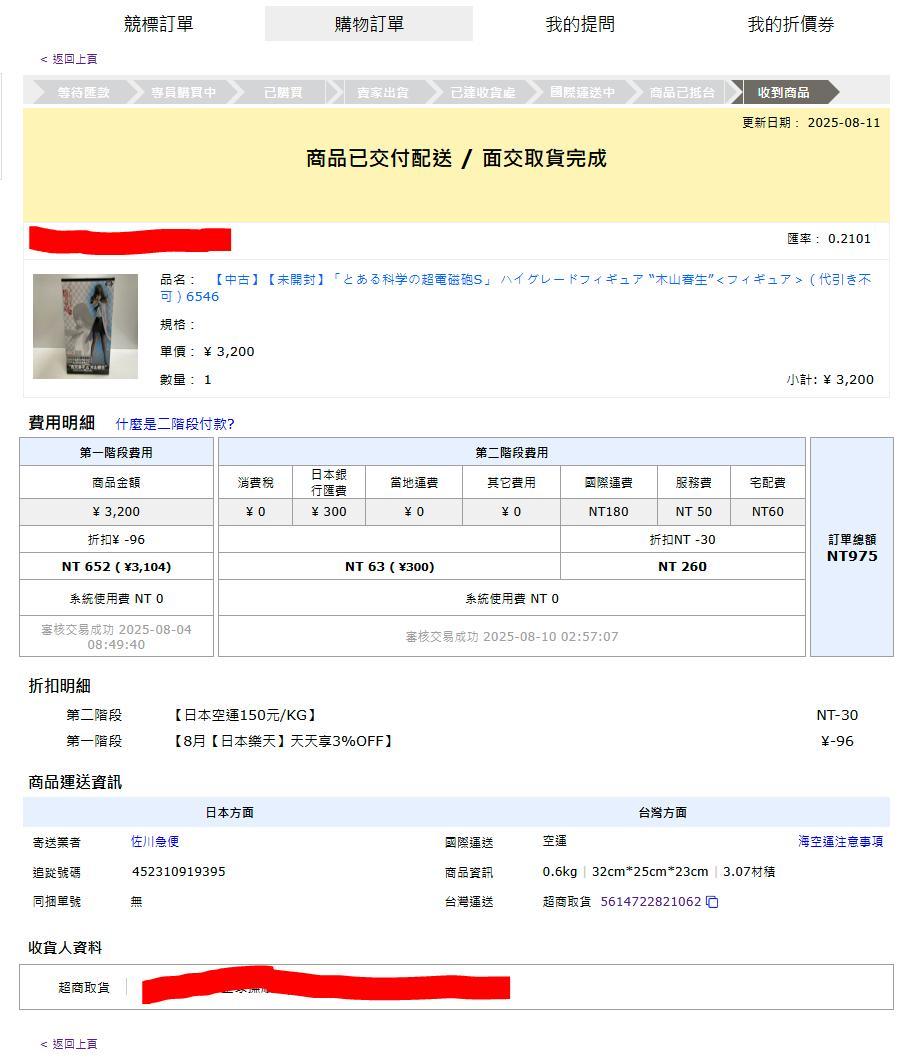This screenshot has height=1060, width=917.
Task: Select the highlighted 收到商品 progress step
Action: [783, 93]
